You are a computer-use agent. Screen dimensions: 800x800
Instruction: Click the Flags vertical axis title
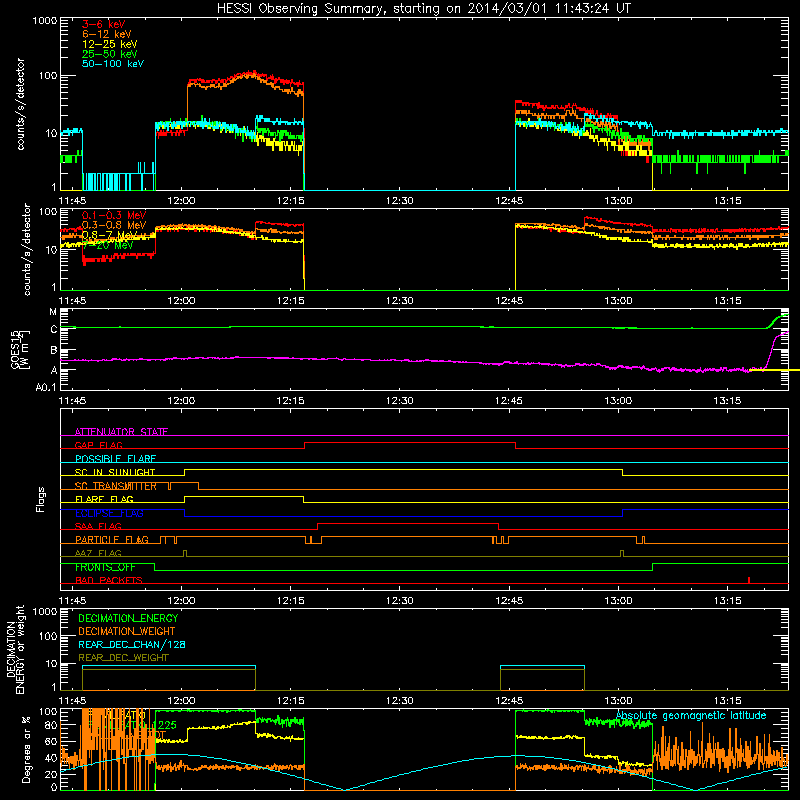pyautogui.click(x=41, y=499)
